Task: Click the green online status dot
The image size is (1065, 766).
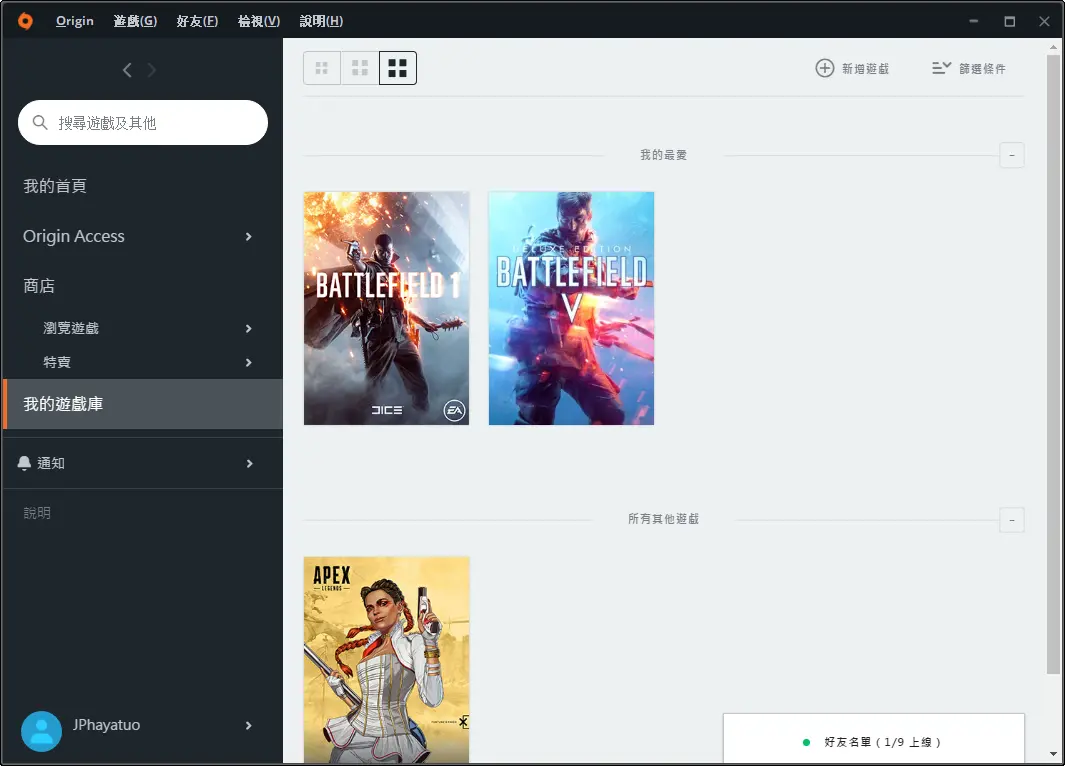Action: pyautogui.click(x=806, y=742)
